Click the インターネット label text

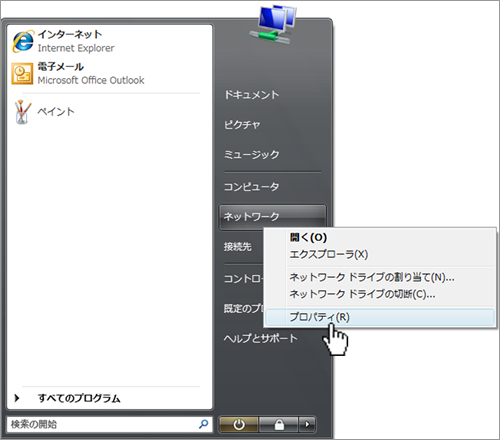70,34
